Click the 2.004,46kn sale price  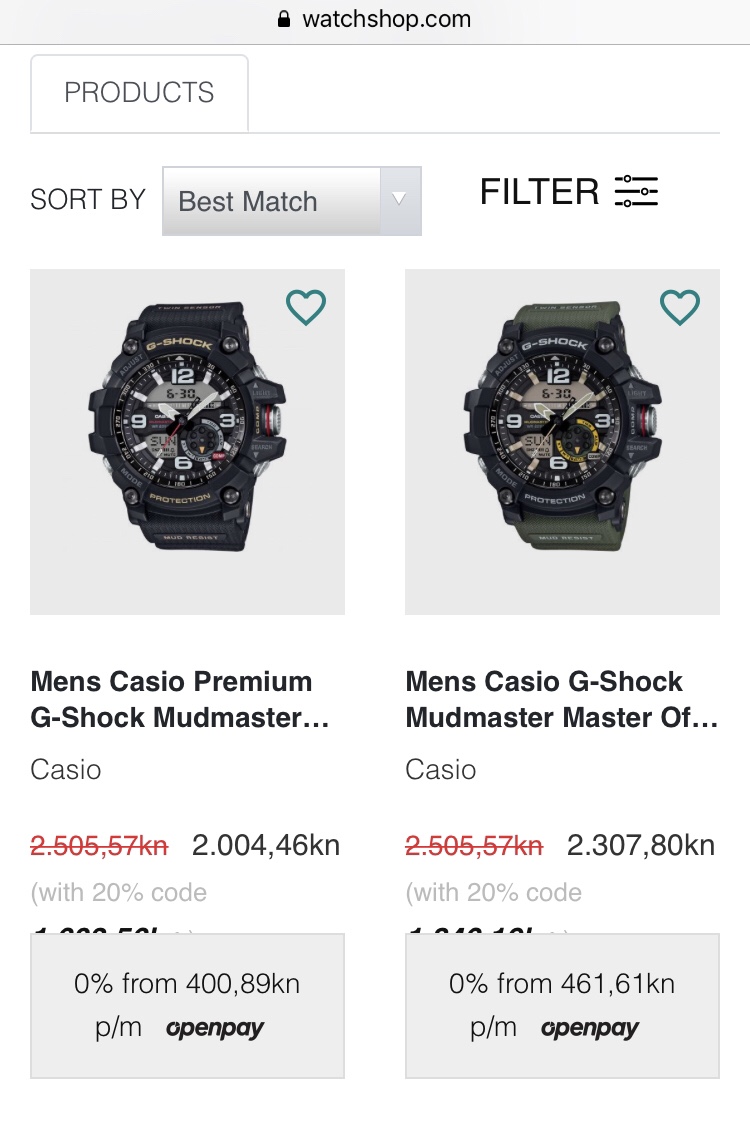[266, 845]
